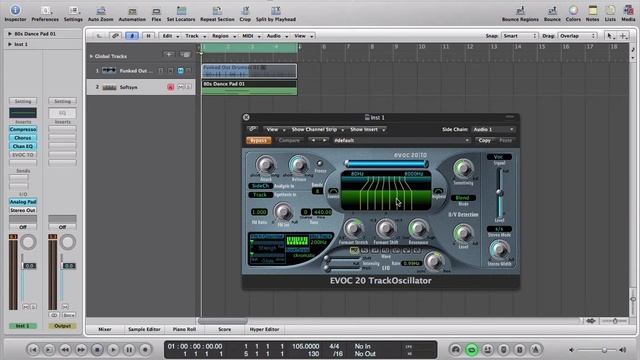Viewport: 640px width, 360px height.
Task: Open the Show Channel Strip dropdown
Action: (x=317, y=129)
